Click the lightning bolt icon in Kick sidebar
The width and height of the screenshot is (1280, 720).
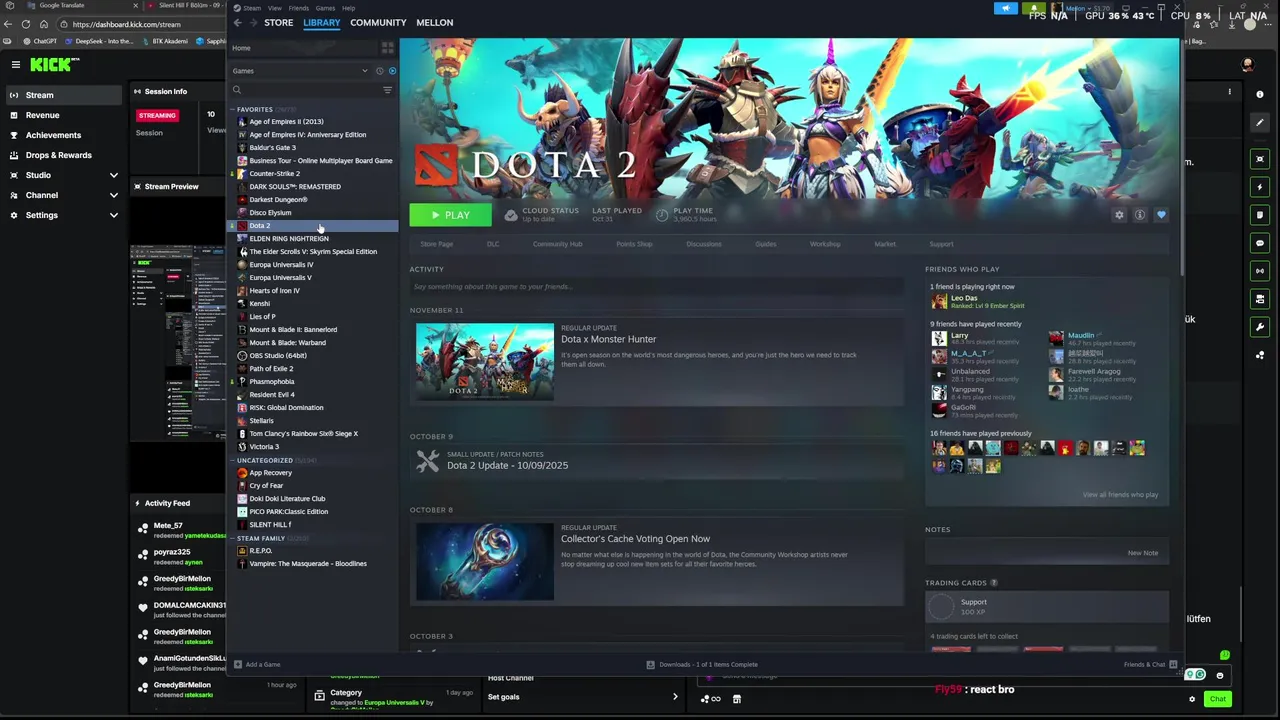1260,187
